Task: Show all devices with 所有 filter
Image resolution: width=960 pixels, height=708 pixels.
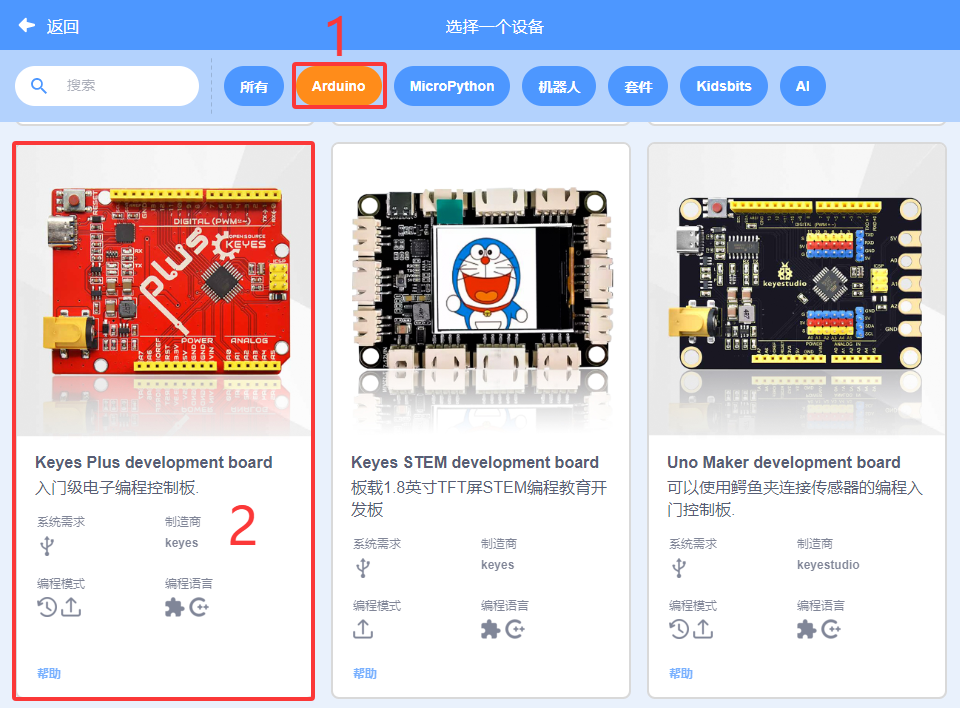Action: pos(253,86)
